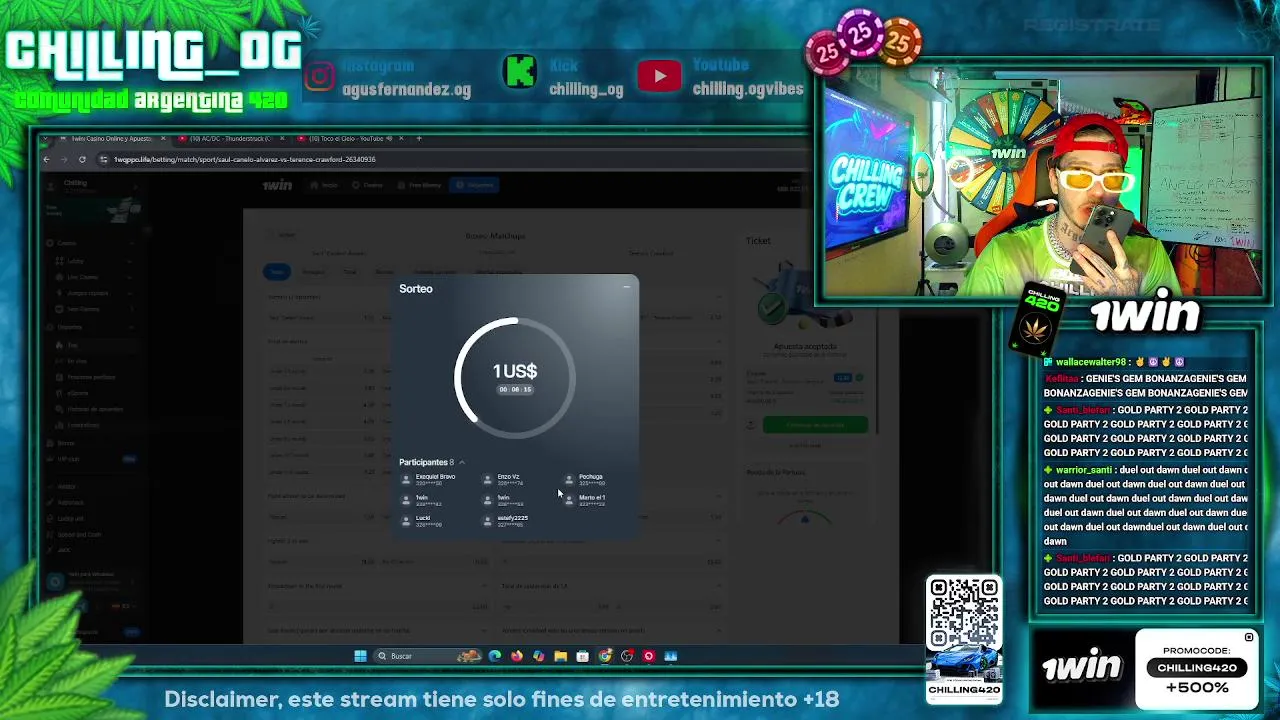This screenshot has width=1280, height=720.
Task: Click the Kick logo in stream overlay
Action: 520,72
